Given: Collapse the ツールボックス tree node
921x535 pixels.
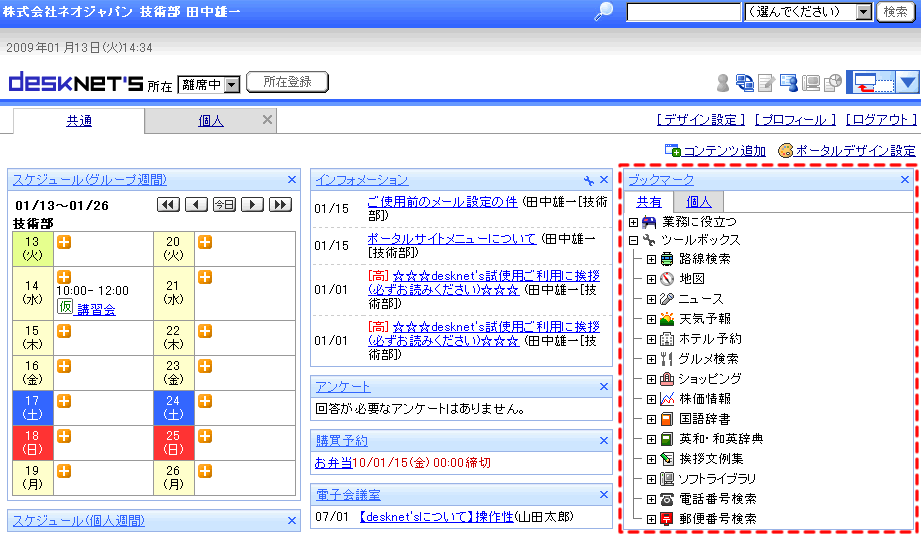Looking at the screenshot, I should pyautogui.click(x=634, y=240).
